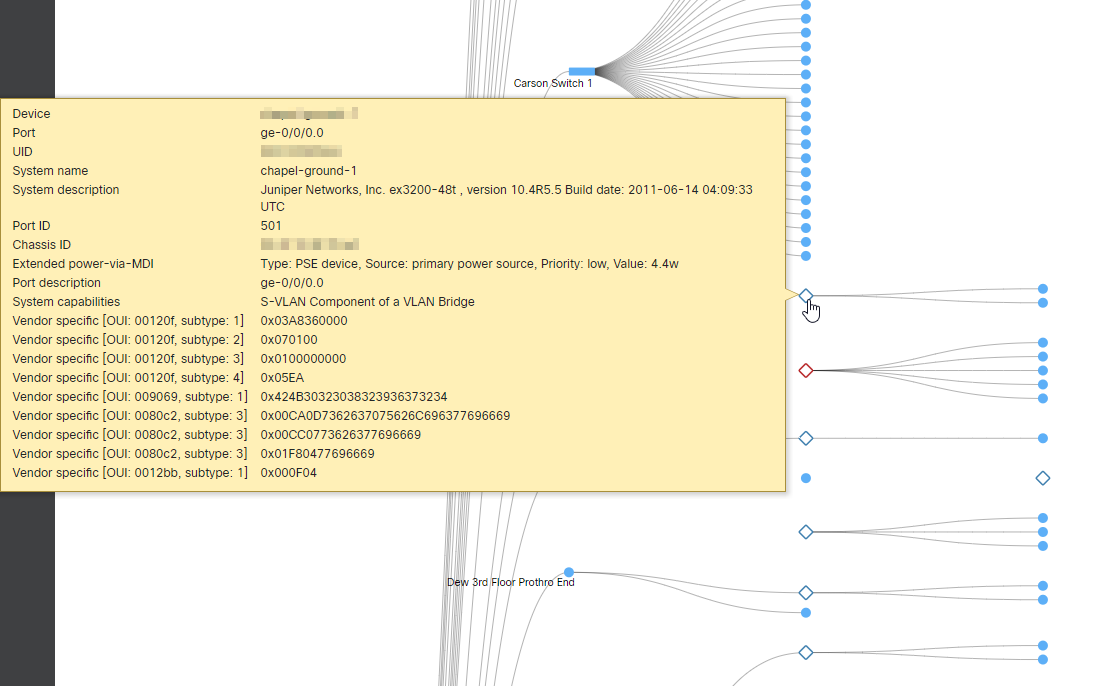Click the bottom-most diamond node on the map
Screen dimensions: 1103x686
tap(806, 653)
